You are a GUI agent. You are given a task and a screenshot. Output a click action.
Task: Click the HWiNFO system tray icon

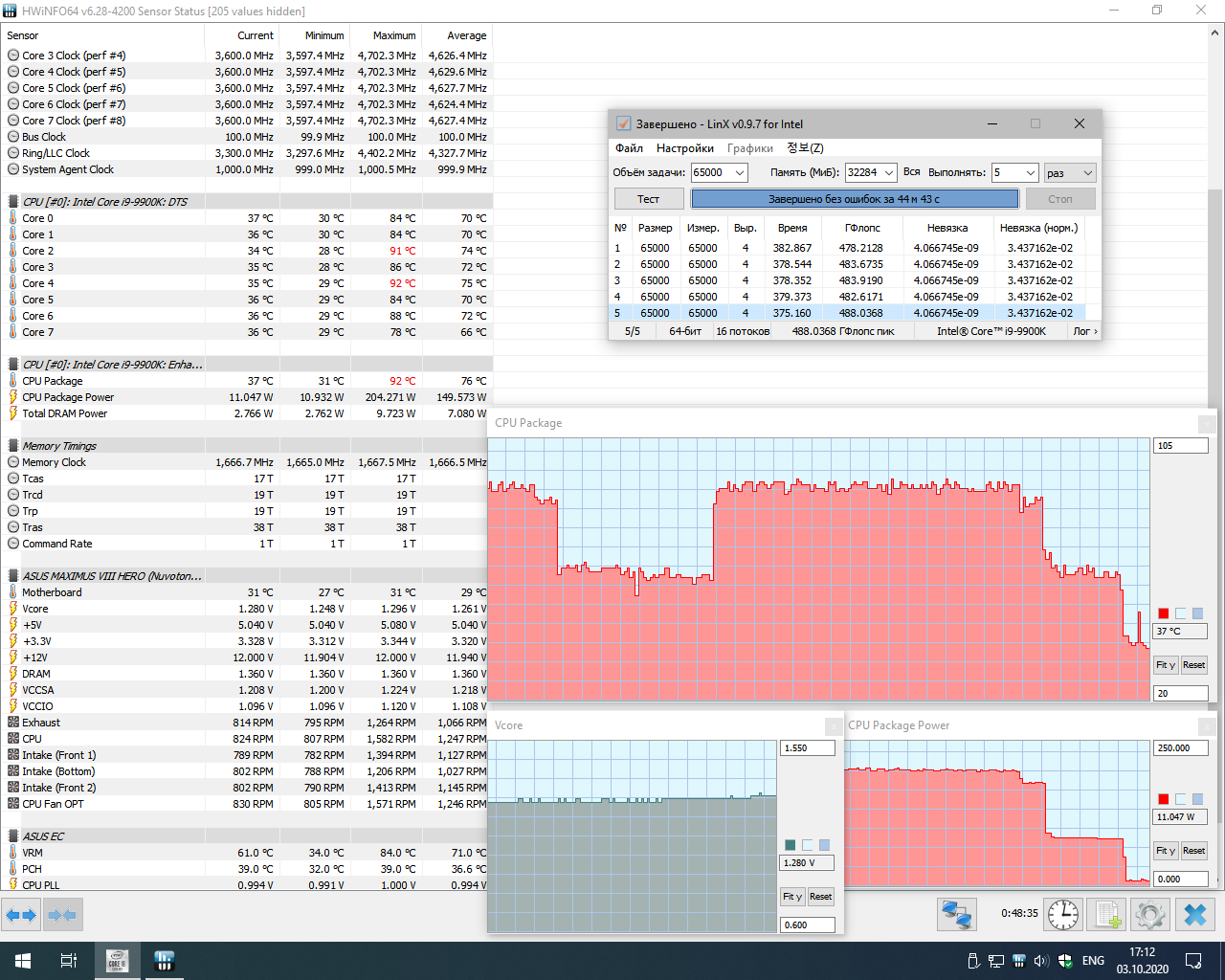tap(1018, 961)
